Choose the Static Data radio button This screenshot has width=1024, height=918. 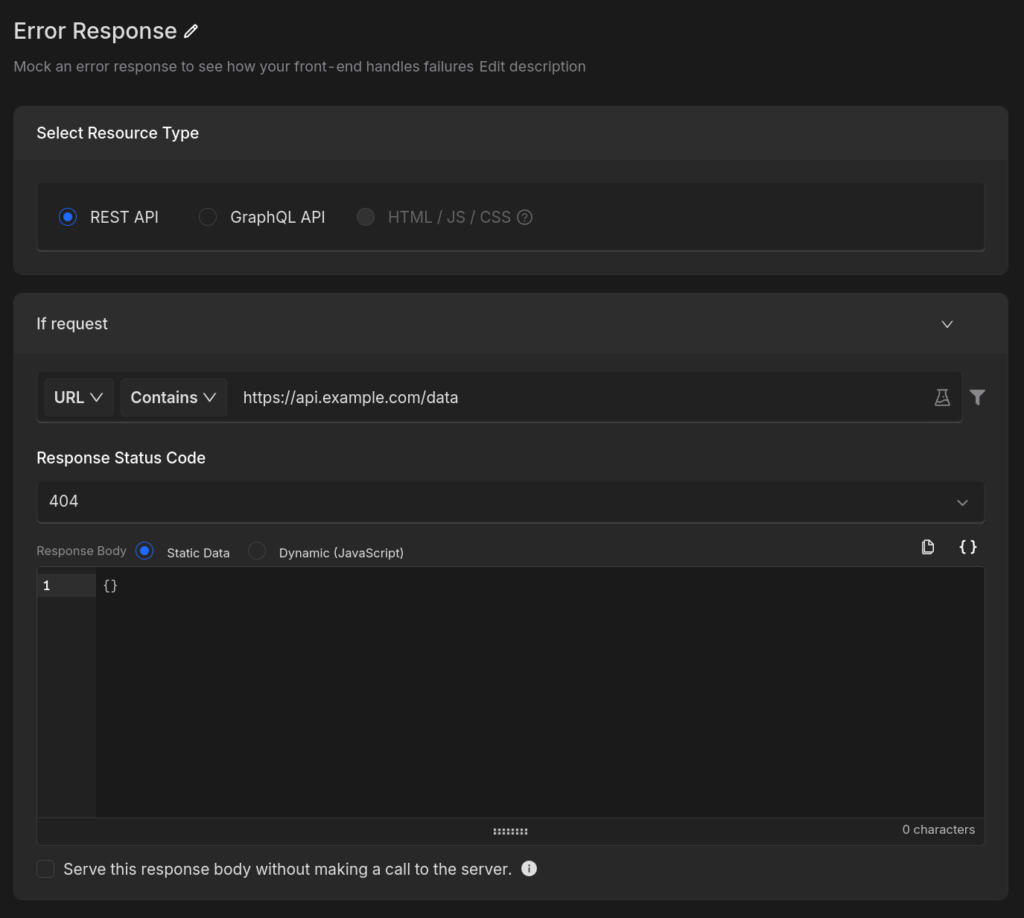(x=144, y=551)
